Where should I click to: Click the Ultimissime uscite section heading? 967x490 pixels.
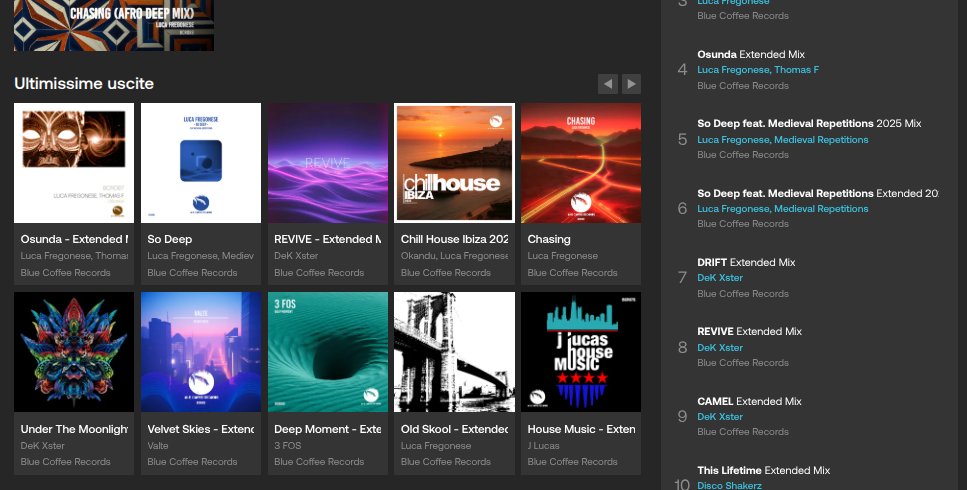tap(84, 83)
